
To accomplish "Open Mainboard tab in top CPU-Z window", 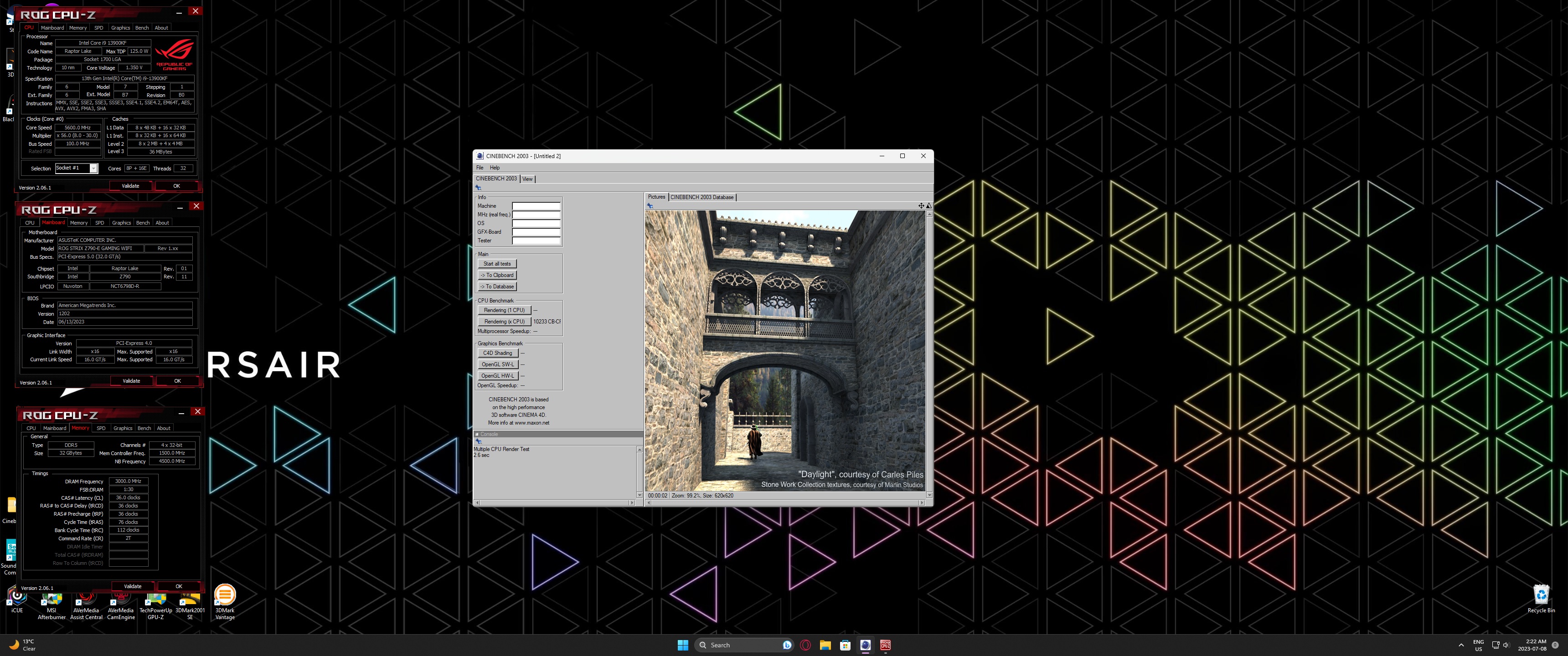I will (52, 27).
